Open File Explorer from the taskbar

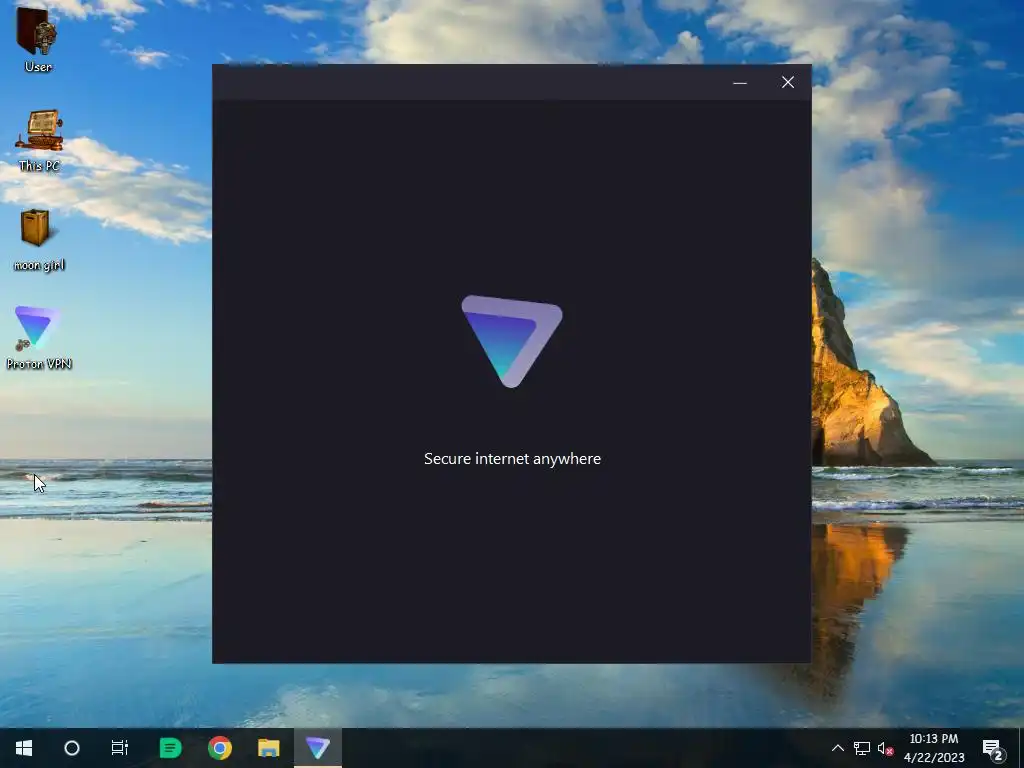click(x=268, y=748)
